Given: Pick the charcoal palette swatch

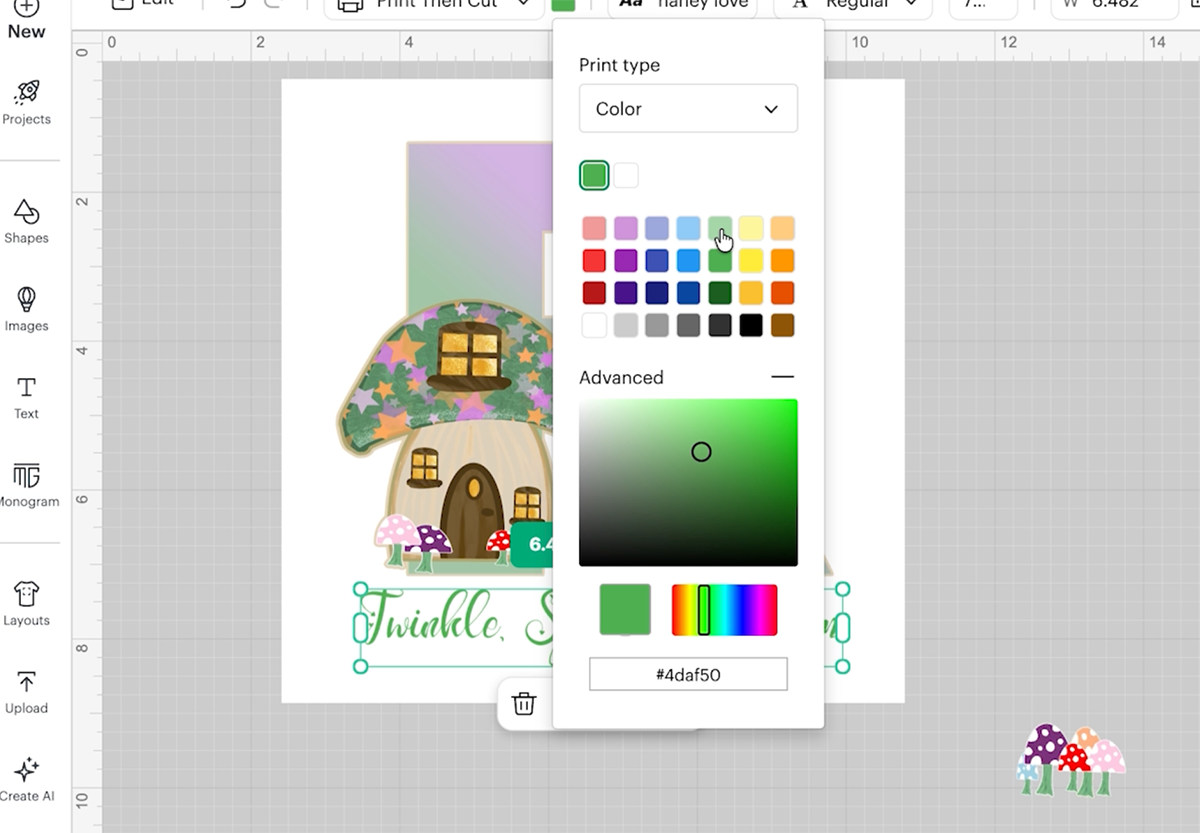Looking at the screenshot, I should [x=720, y=325].
